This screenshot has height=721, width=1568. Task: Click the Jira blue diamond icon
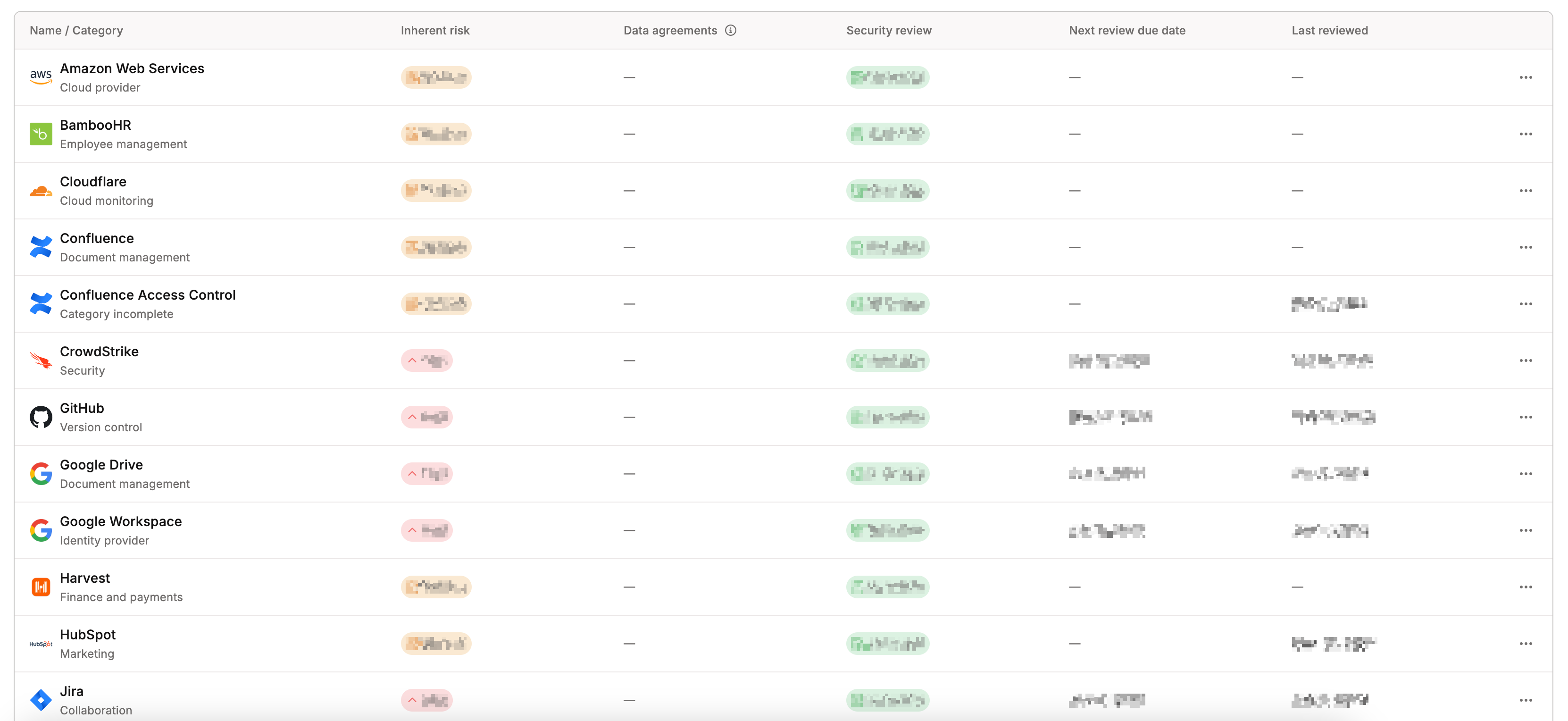click(41, 700)
